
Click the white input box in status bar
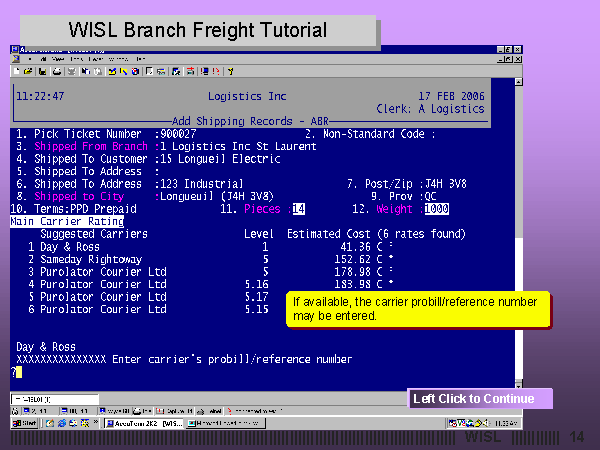click(55, 399)
